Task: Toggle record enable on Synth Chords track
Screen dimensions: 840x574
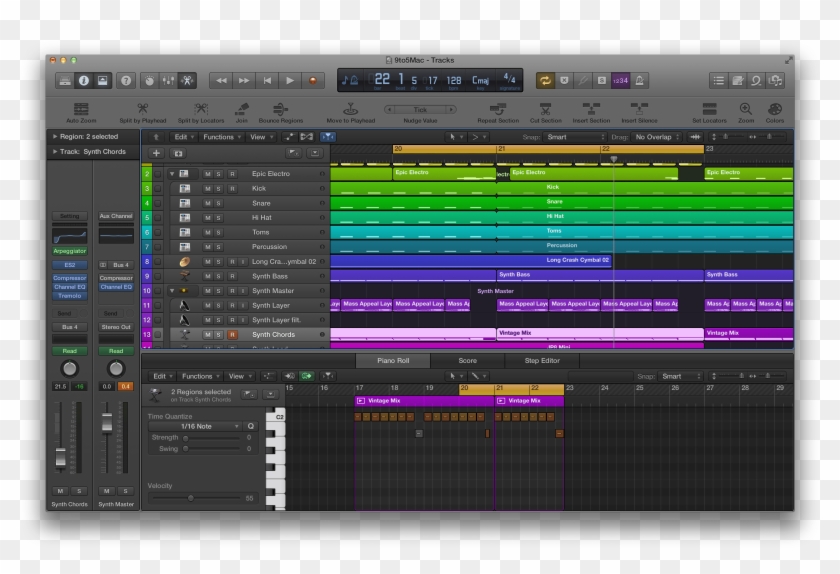Action: click(x=232, y=334)
